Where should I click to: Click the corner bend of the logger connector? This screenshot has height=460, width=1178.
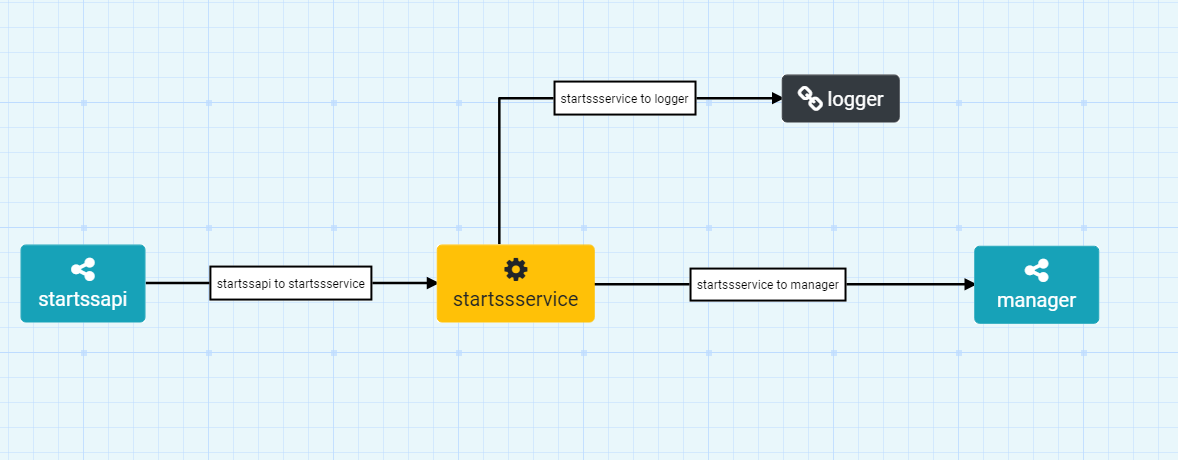[x=499, y=98]
